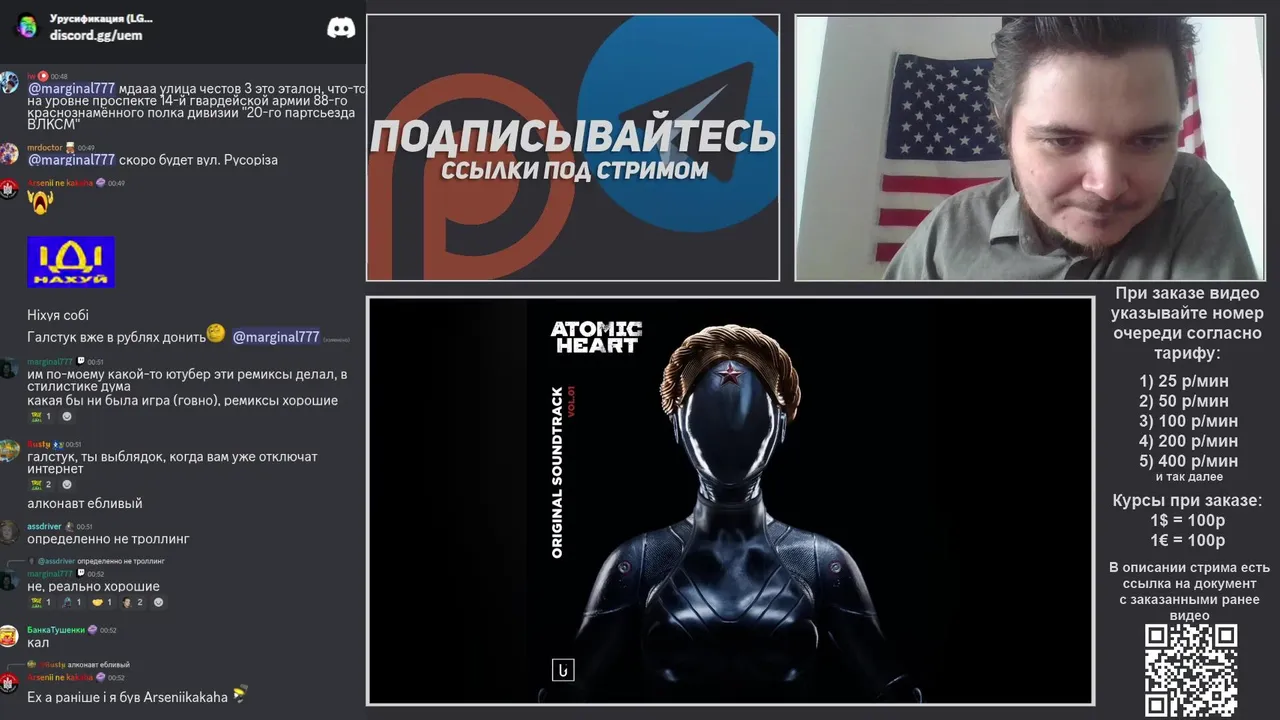Open the blue-yellow sticker image in chat
Screen dimensions: 1280x720
pyautogui.click(x=71, y=262)
